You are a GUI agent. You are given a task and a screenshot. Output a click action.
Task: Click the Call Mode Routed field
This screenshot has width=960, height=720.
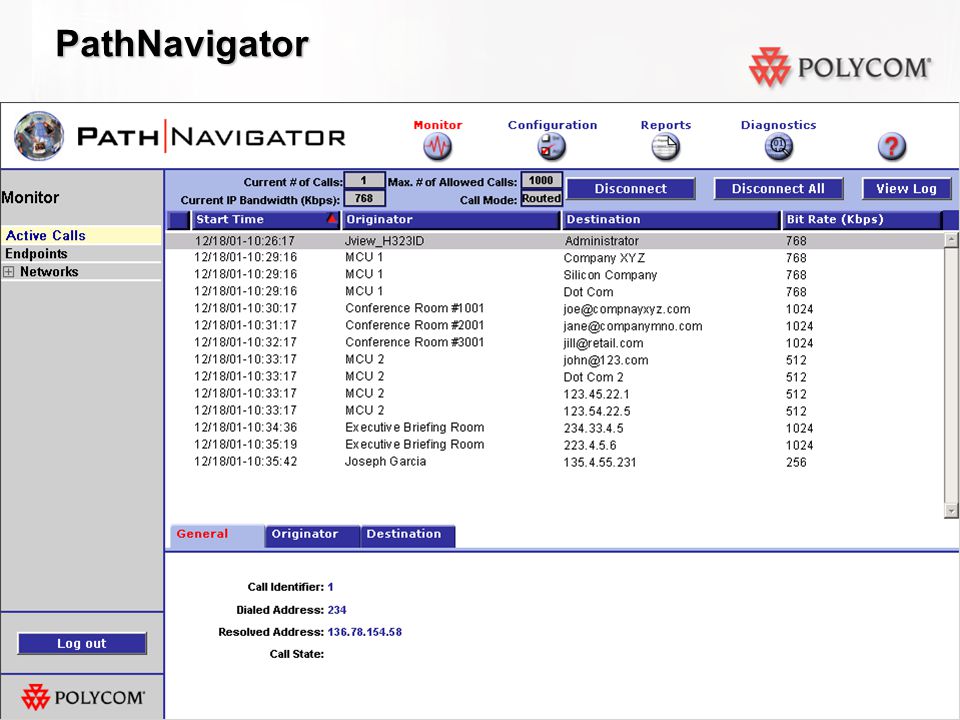click(541, 198)
